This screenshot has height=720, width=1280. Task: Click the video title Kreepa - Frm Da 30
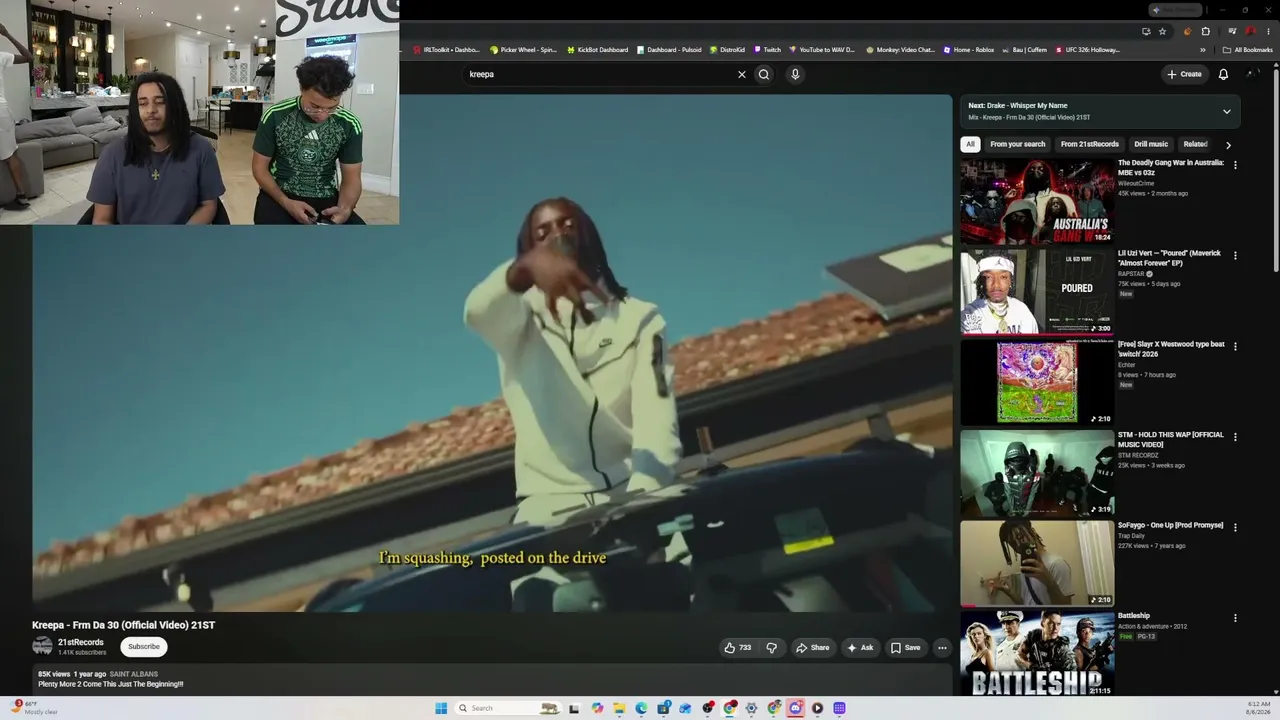click(x=123, y=625)
